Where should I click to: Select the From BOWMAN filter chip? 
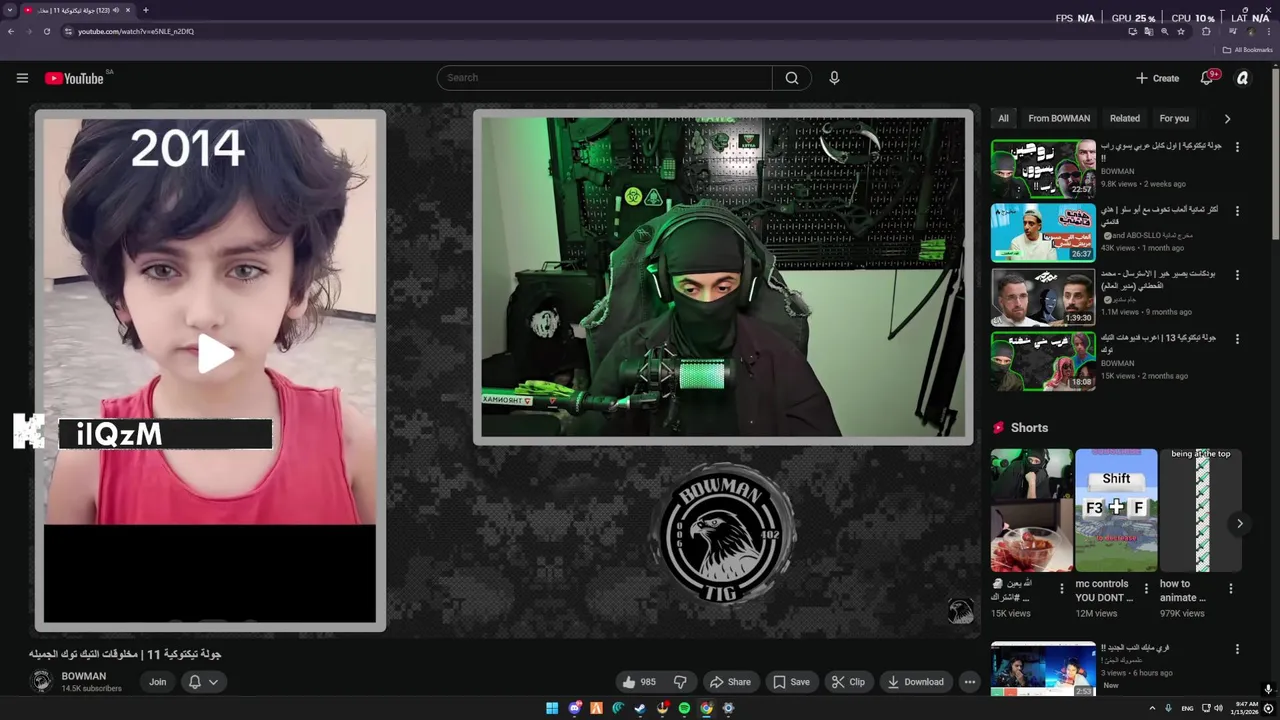click(1059, 118)
